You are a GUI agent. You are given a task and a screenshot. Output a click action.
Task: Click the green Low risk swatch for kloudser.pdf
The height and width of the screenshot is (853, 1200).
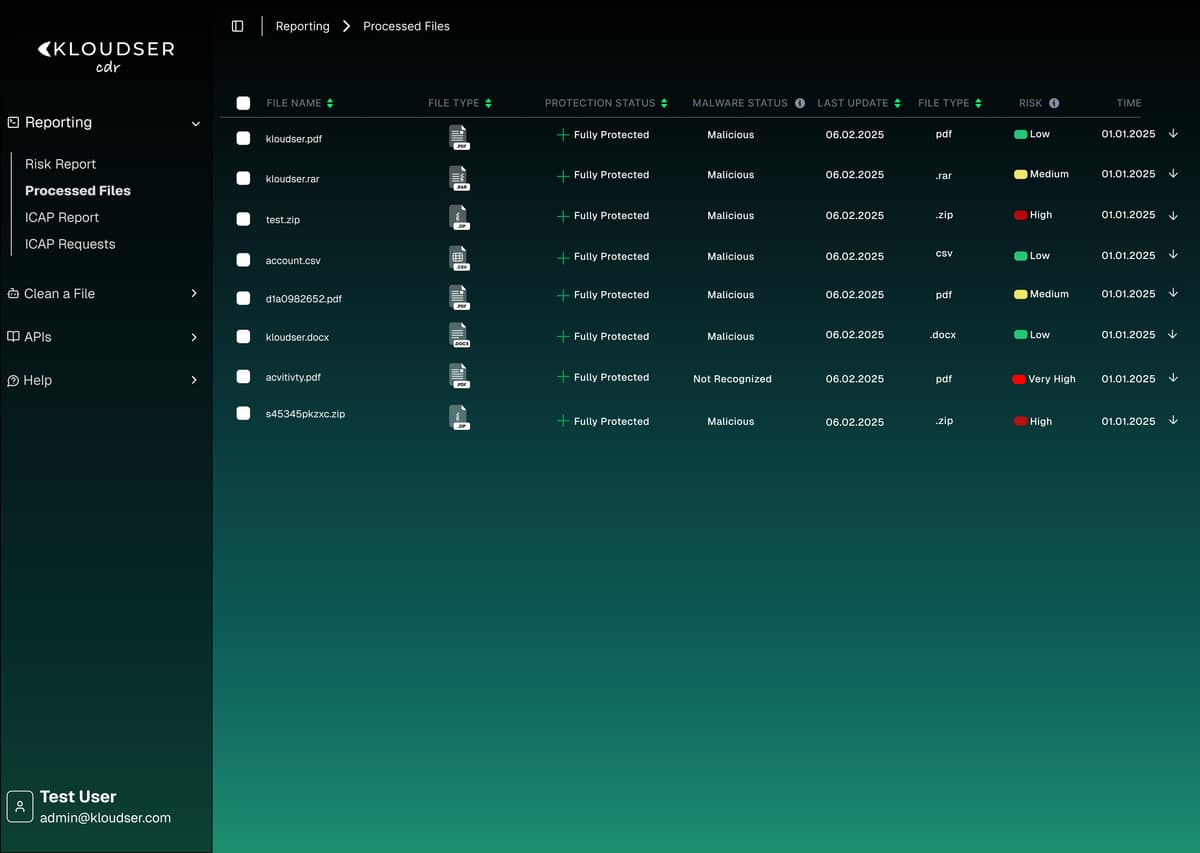(x=1021, y=134)
